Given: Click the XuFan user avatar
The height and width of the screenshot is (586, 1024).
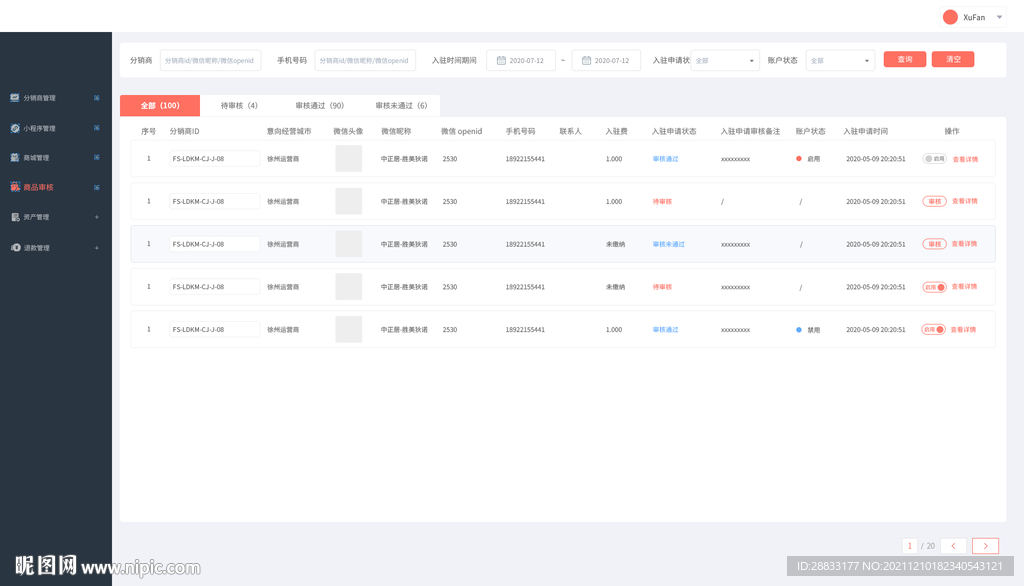Looking at the screenshot, I should tap(950, 17).
